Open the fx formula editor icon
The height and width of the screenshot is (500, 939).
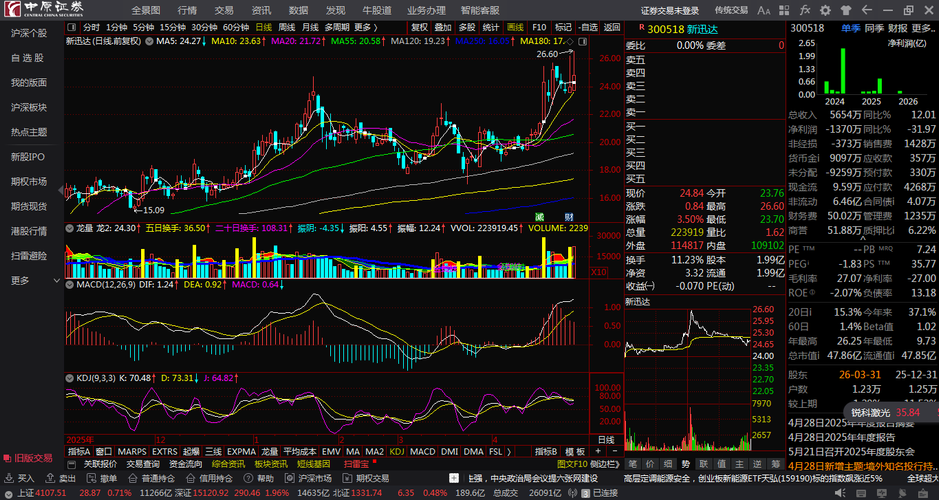pos(804,10)
